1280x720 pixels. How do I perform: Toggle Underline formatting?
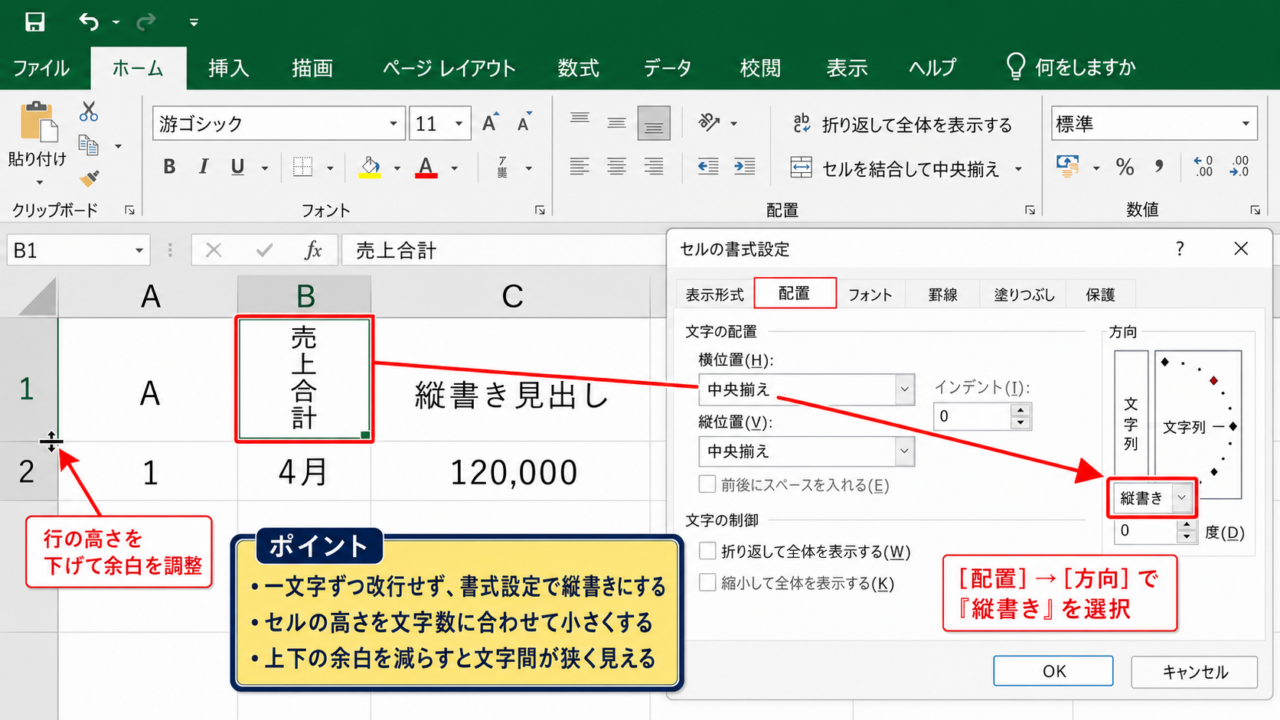coord(237,167)
